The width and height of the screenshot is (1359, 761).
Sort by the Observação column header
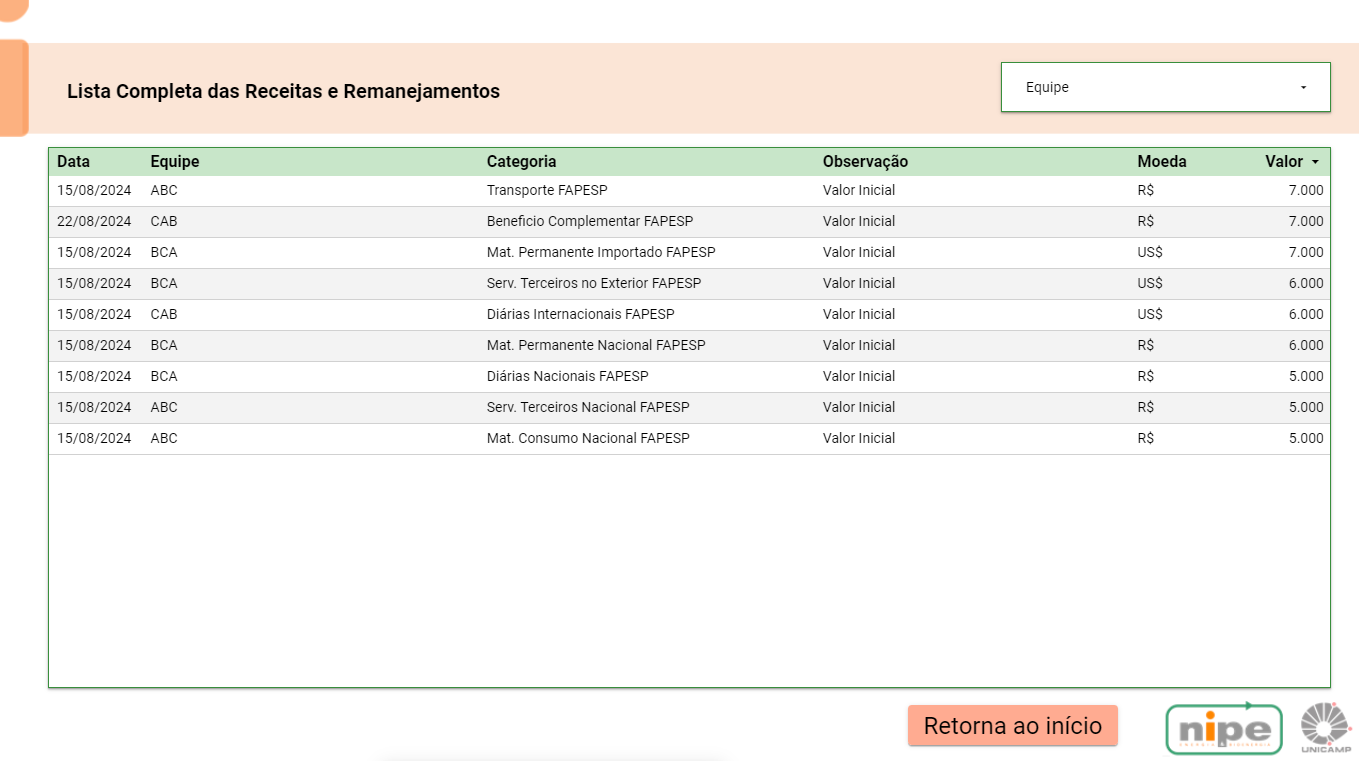click(865, 162)
